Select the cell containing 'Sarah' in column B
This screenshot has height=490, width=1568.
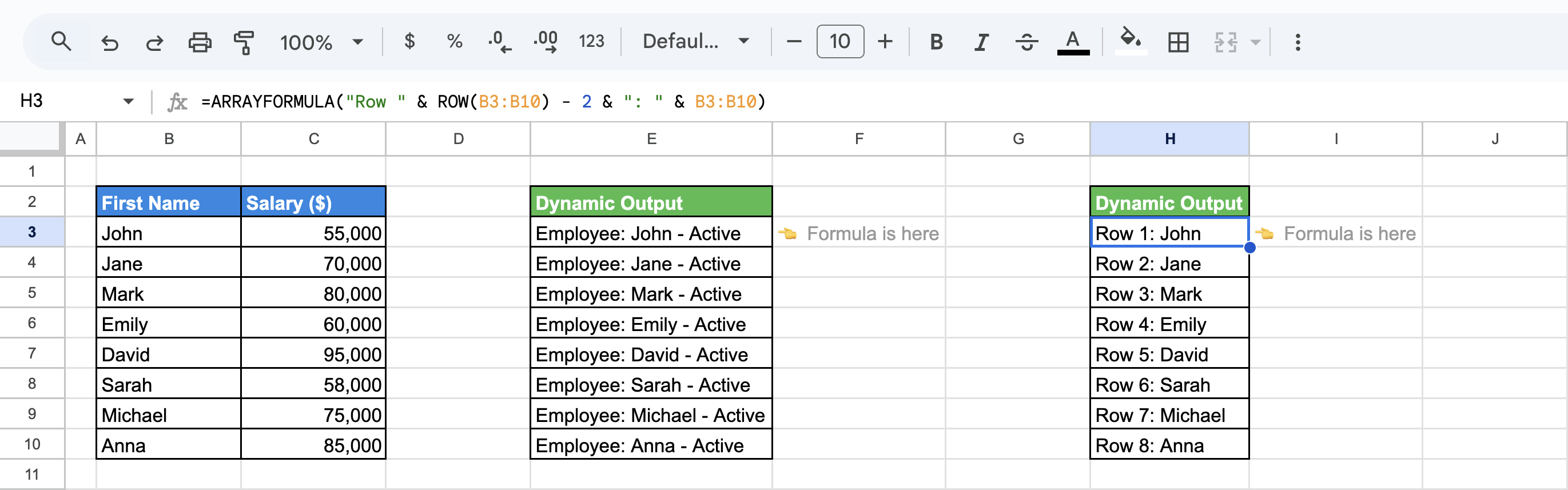tap(169, 384)
